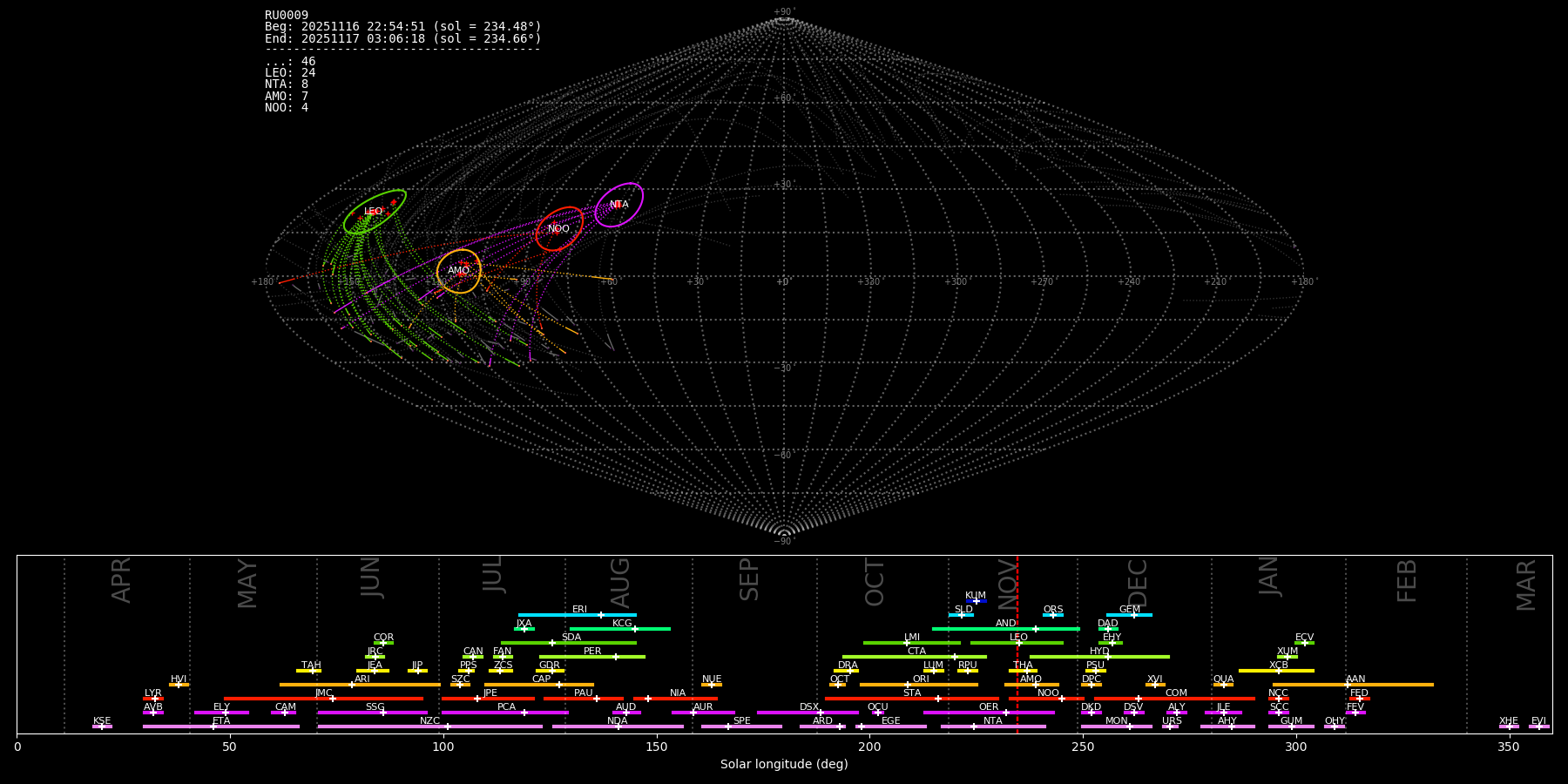This screenshot has height=784, width=1568.
Task: Click the AUG month label in the timeline
Action: click(620, 583)
